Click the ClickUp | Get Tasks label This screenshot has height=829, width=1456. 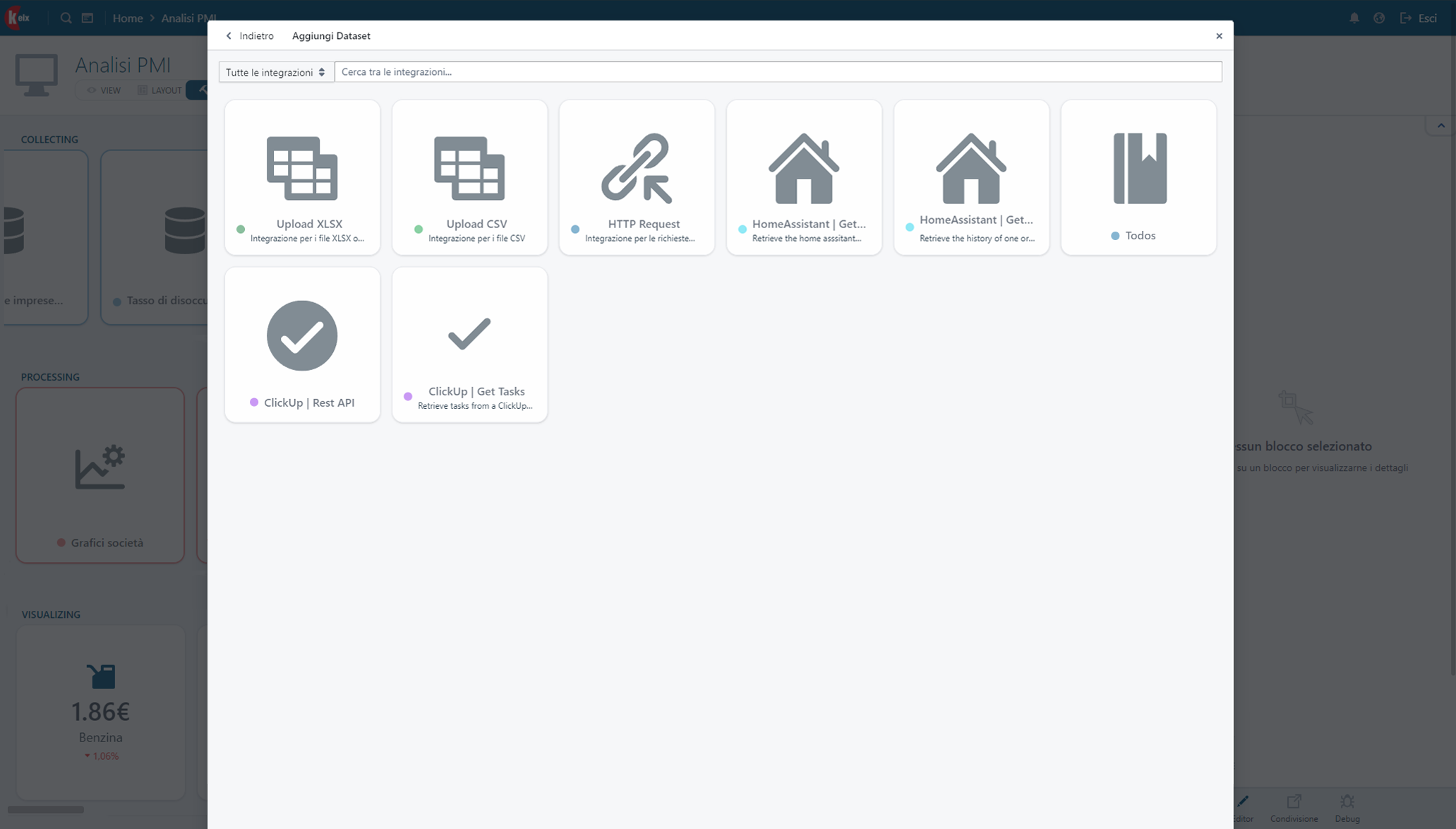476,391
